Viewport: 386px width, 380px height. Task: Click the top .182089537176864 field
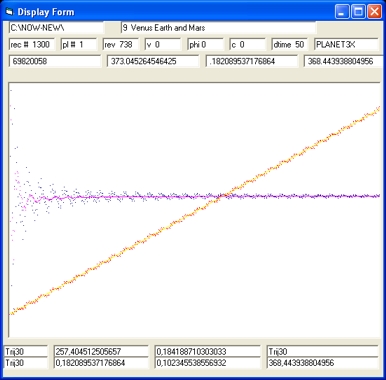[x=252, y=61]
